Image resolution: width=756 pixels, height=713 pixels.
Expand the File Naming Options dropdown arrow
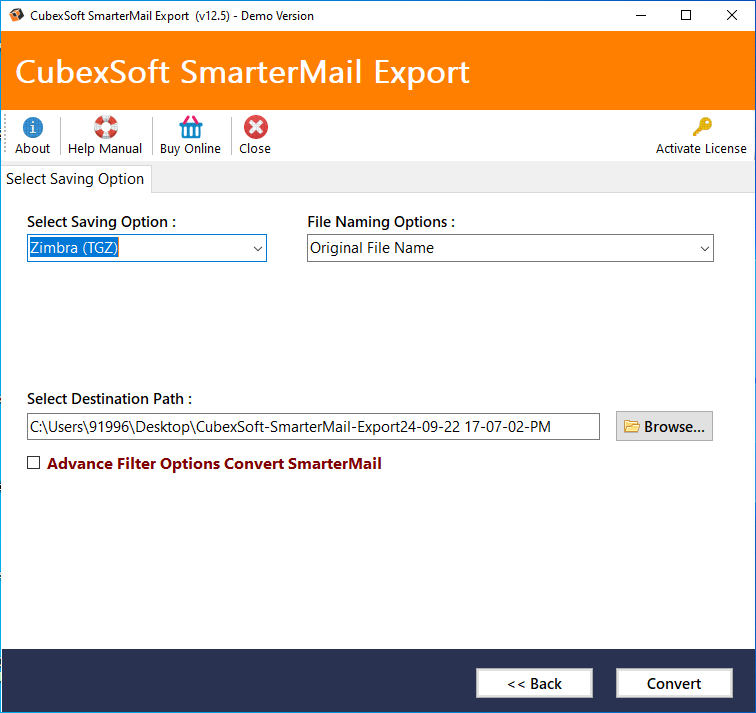704,248
